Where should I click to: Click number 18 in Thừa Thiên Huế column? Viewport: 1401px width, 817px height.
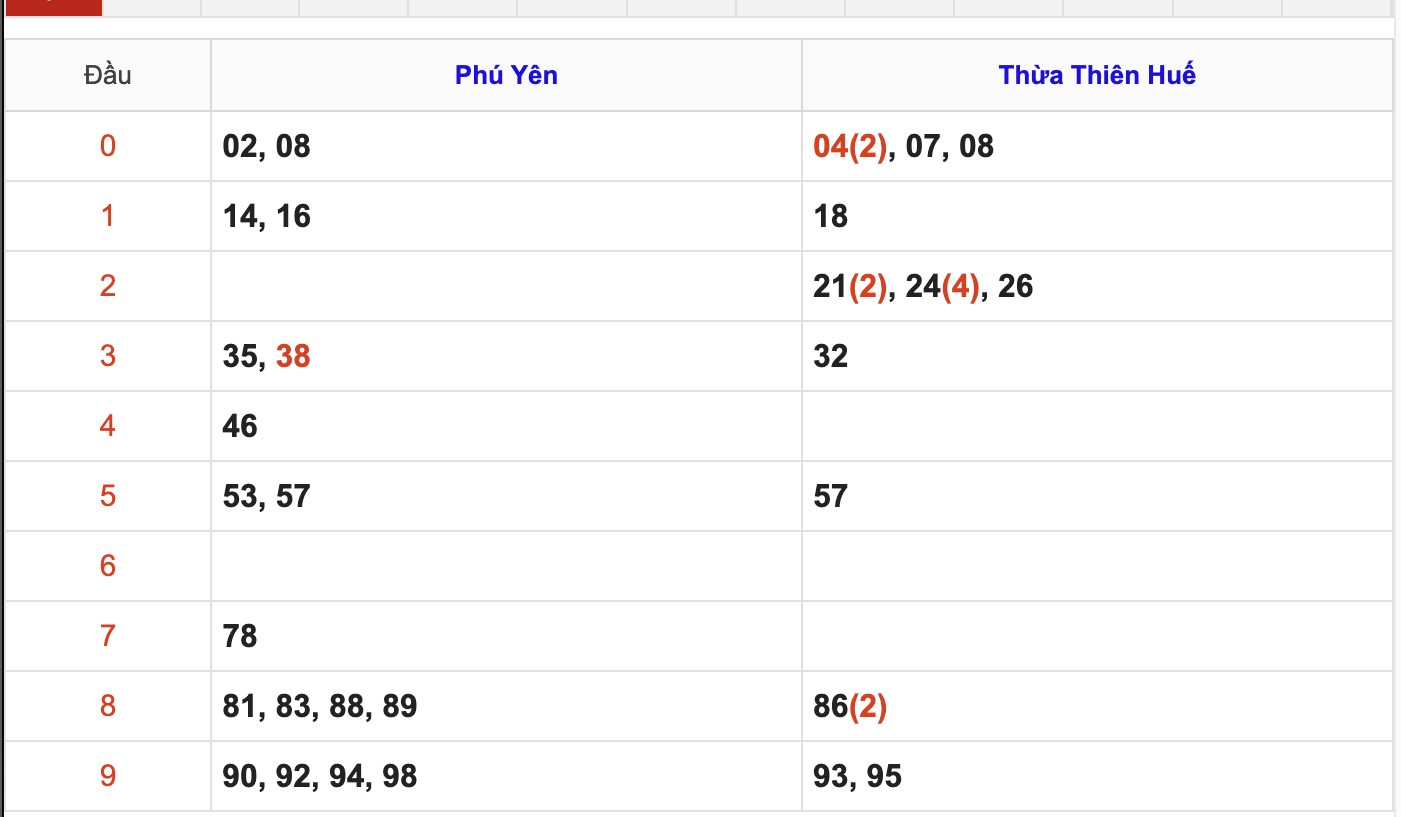click(x=831, y=216)
